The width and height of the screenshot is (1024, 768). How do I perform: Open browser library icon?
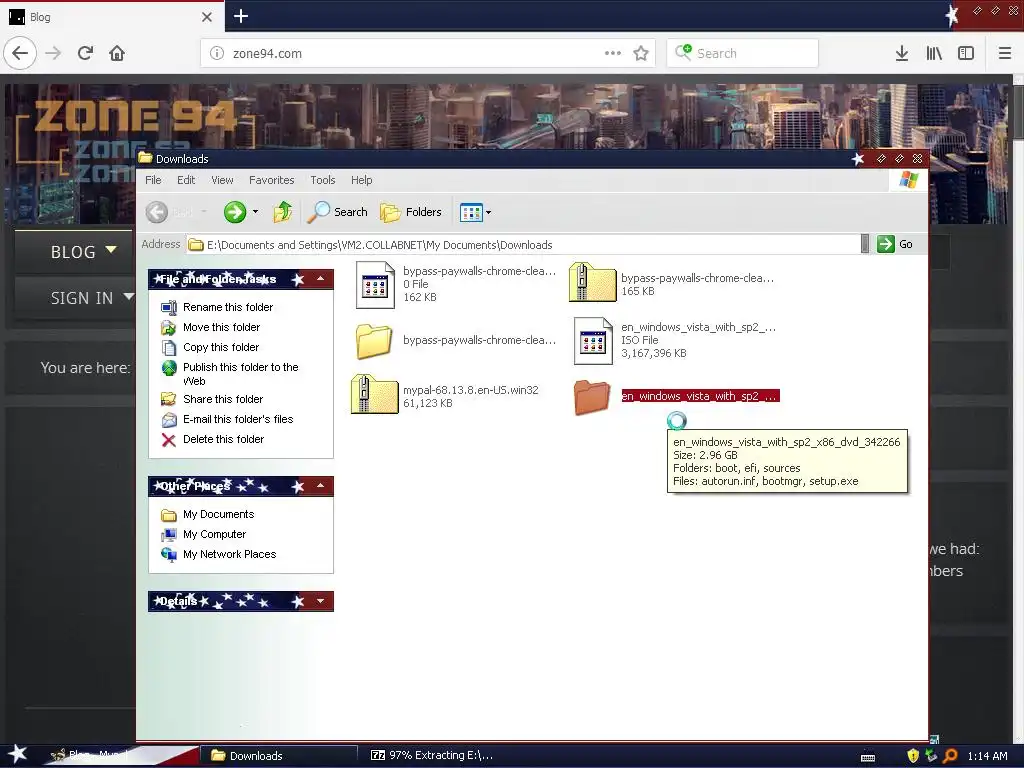click(x=934, y=53)
